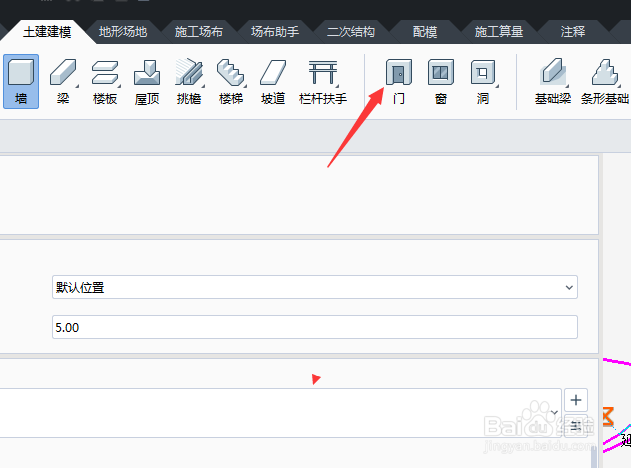Open the 注释 tab
Viewport: 631px width, 468px height.
click(x=573, y=32)
